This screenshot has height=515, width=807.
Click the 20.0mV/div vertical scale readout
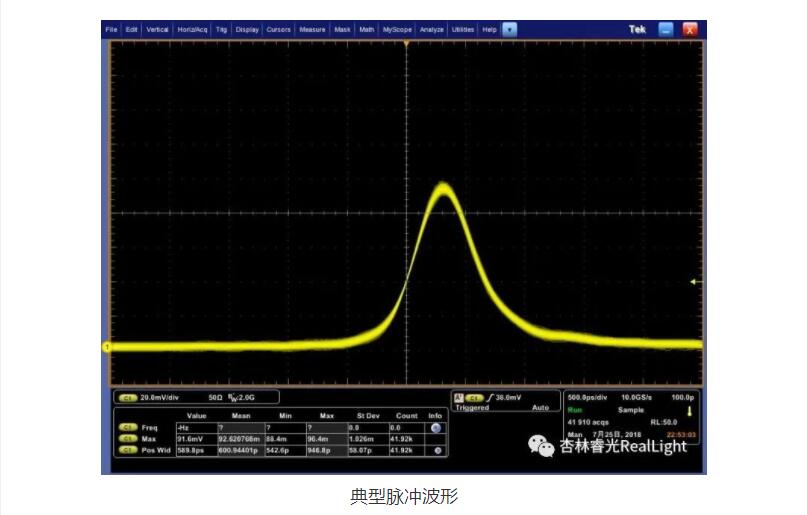point(160,398)
